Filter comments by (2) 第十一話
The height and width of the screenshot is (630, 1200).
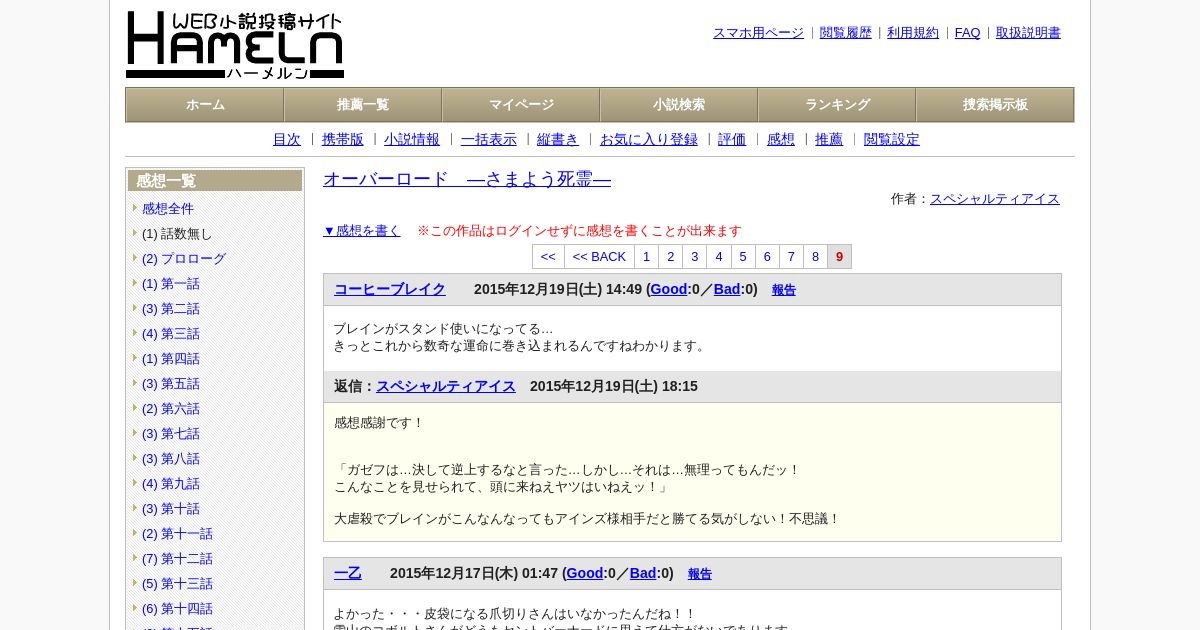coord(177,534)
